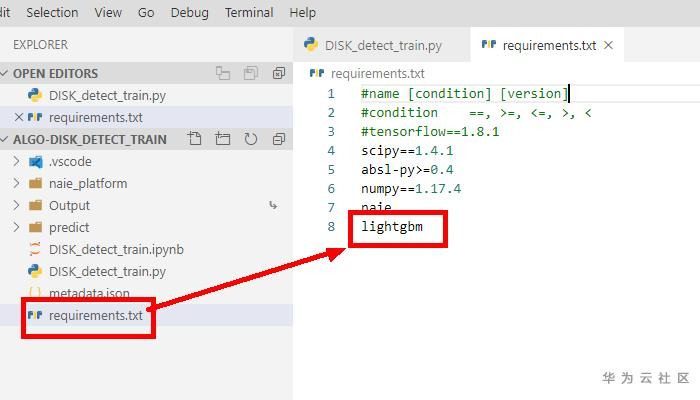Expand the .vscode folder
Screen dimensions: 700x400
[17, 161]
